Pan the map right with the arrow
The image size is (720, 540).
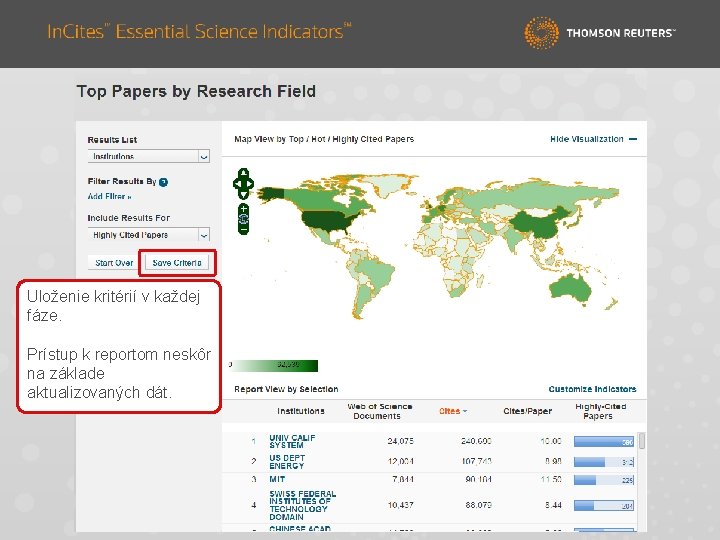pos(250,184)
